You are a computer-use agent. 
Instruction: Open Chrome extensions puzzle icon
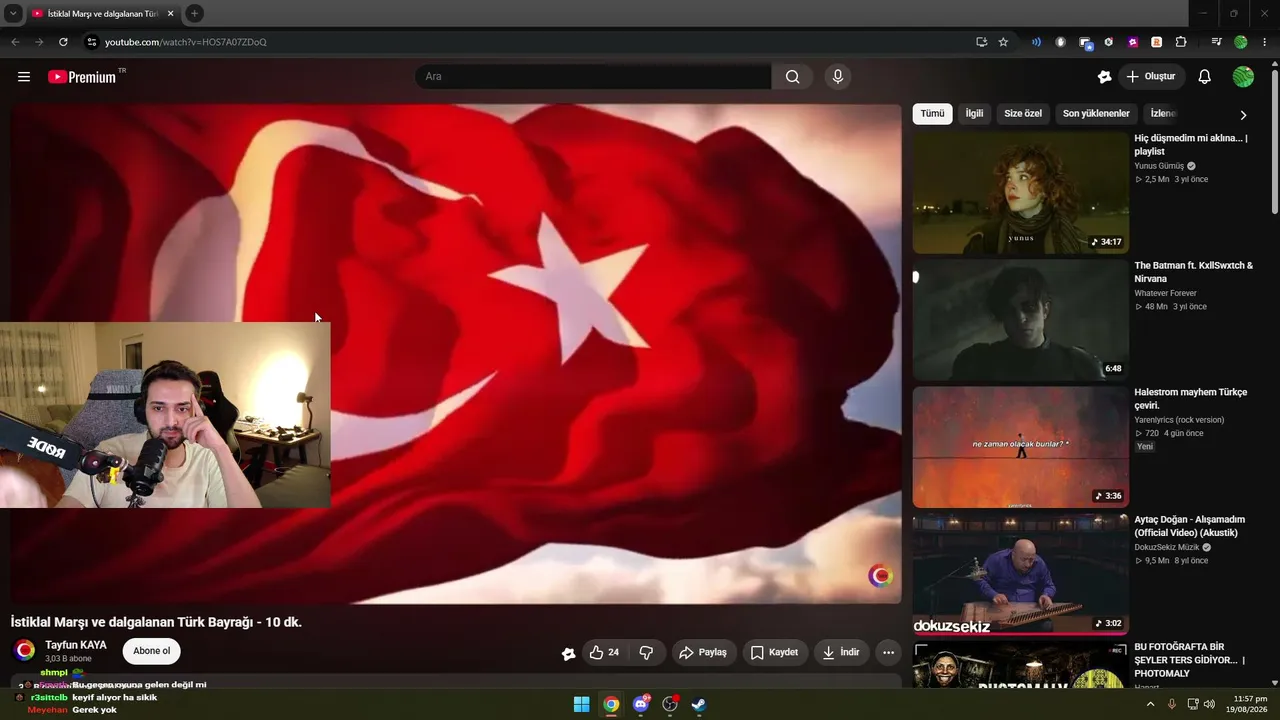(1181, 42)
